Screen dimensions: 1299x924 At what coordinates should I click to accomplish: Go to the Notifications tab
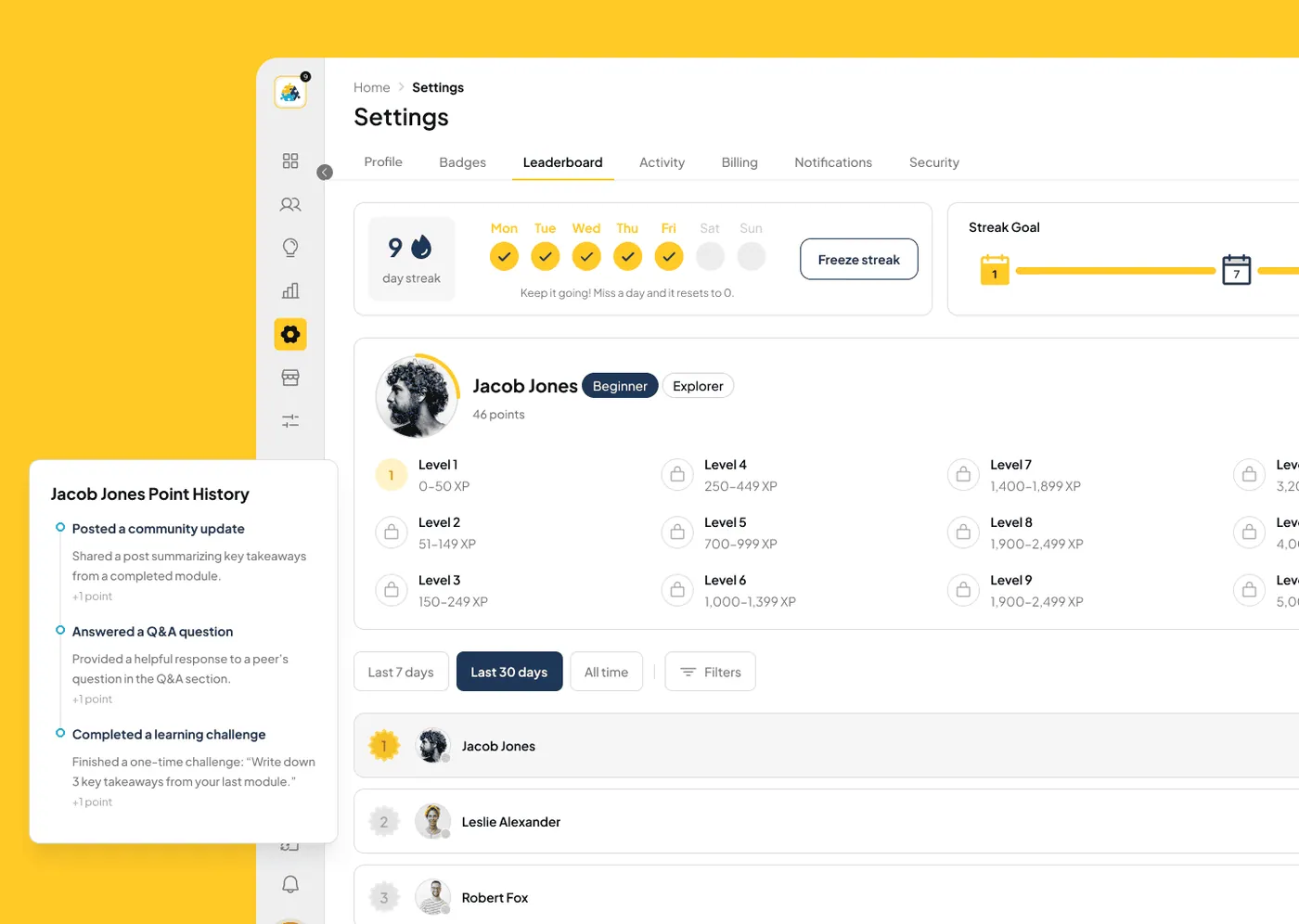pyautogui.click(x=833, y=162)
